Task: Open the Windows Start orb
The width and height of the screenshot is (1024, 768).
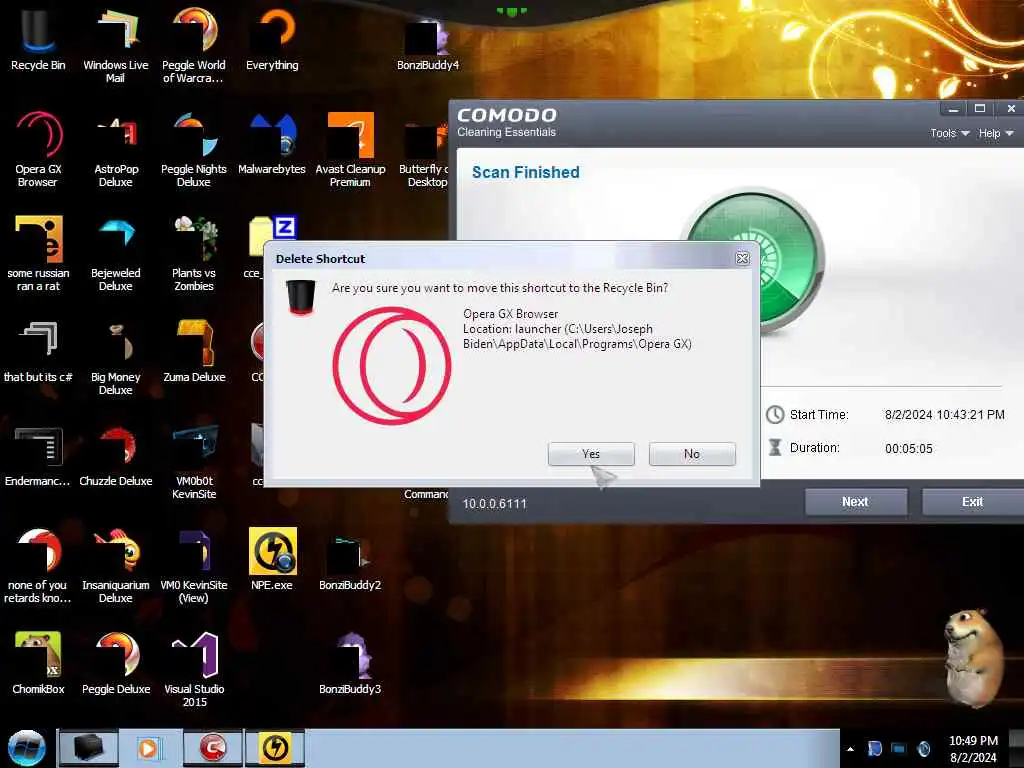Action: (27, 748)
